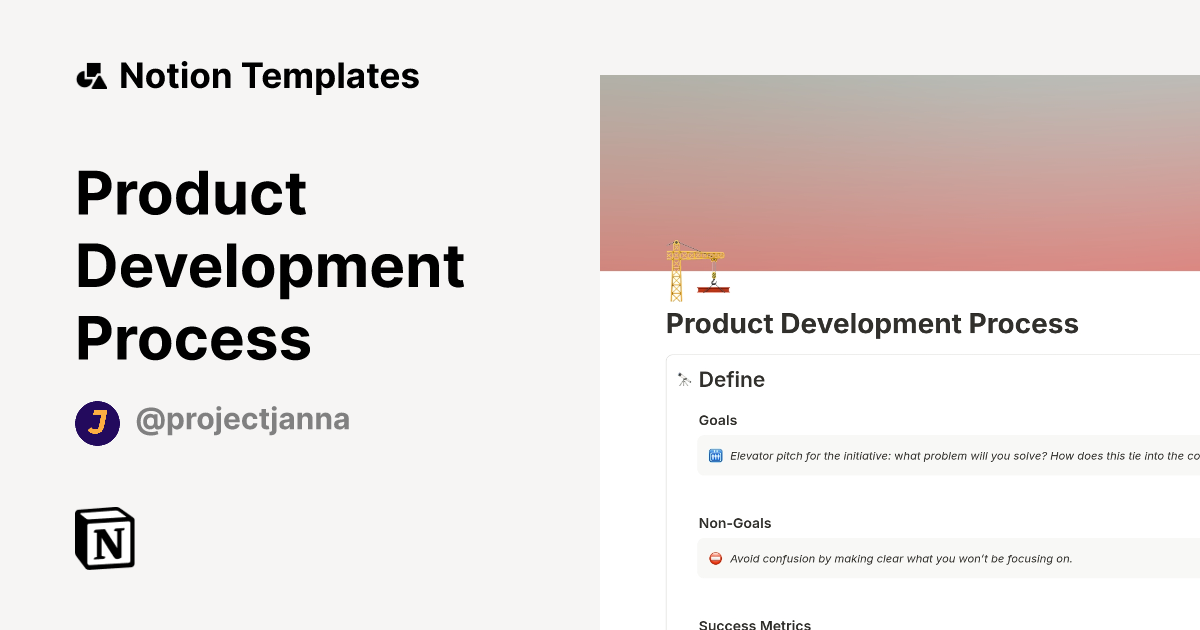Click the telescope icon beside Define heading
This screenshot has width=1200, height=630.
682,379
